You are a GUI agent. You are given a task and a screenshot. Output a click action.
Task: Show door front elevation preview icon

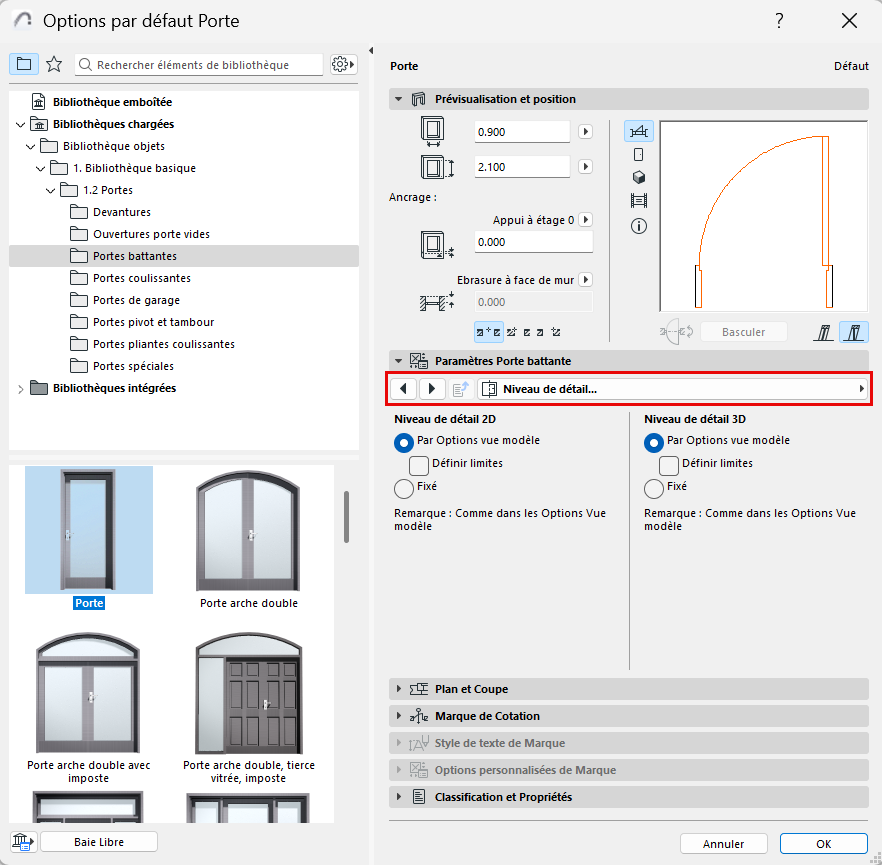click(x=639, y=154)
